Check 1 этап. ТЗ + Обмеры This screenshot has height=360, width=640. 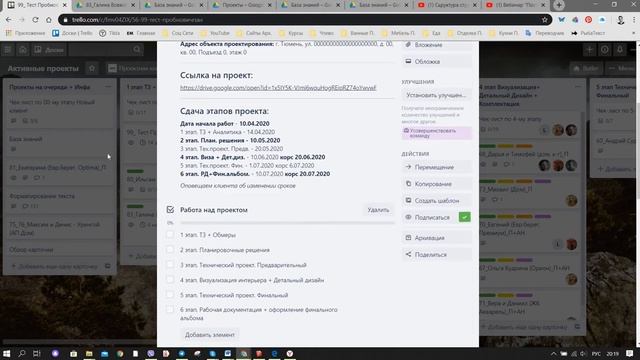click(x=170, y=235)
